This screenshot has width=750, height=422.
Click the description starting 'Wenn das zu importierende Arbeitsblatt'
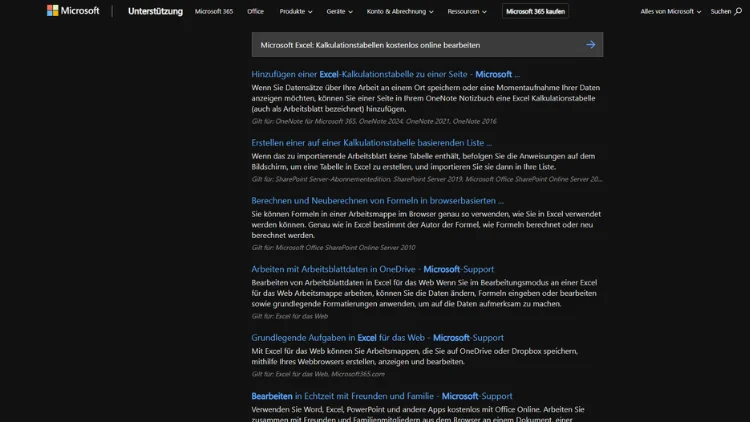click(423, 161)
